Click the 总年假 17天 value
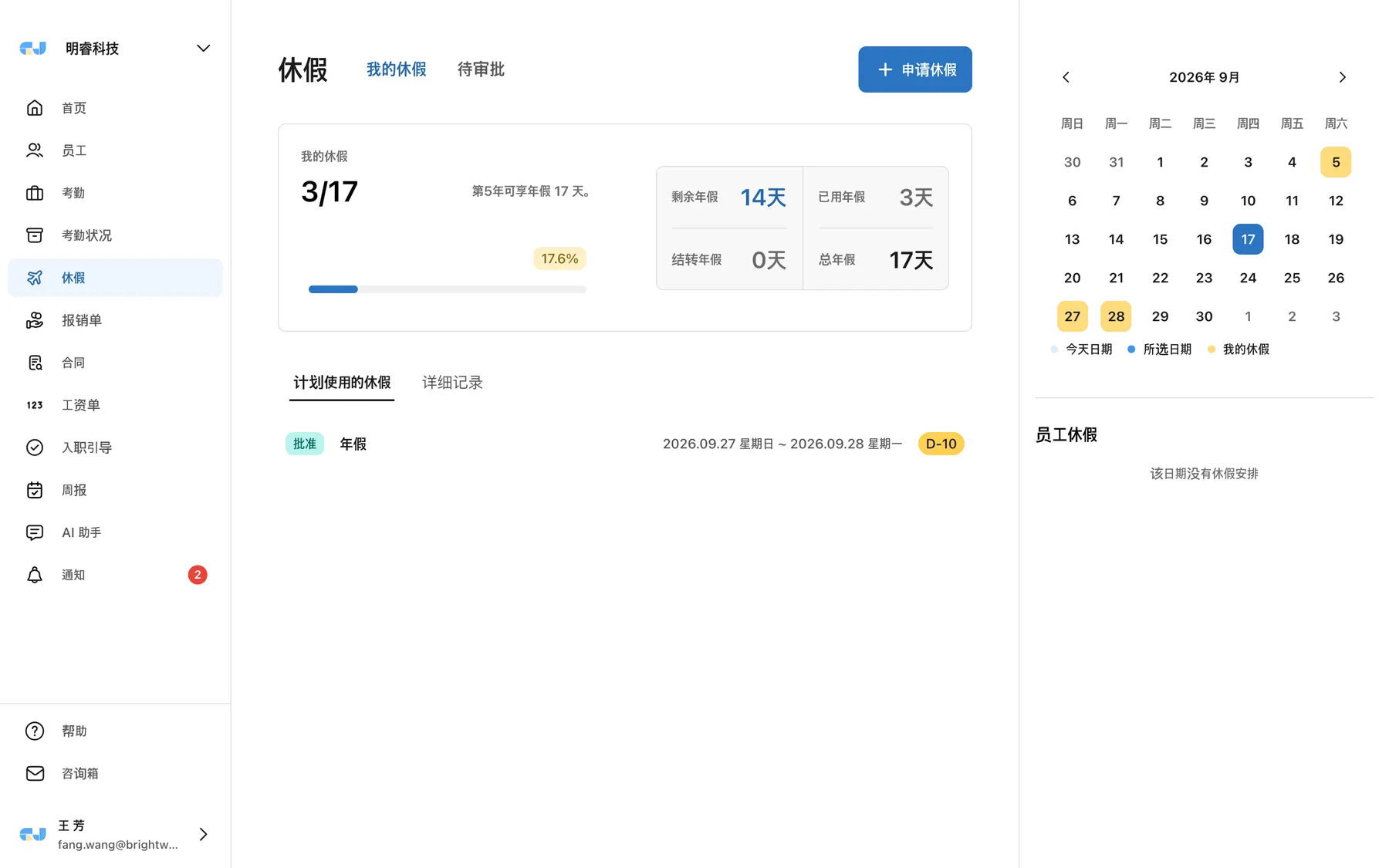1389x868 pixels. [x=911, y=260]
